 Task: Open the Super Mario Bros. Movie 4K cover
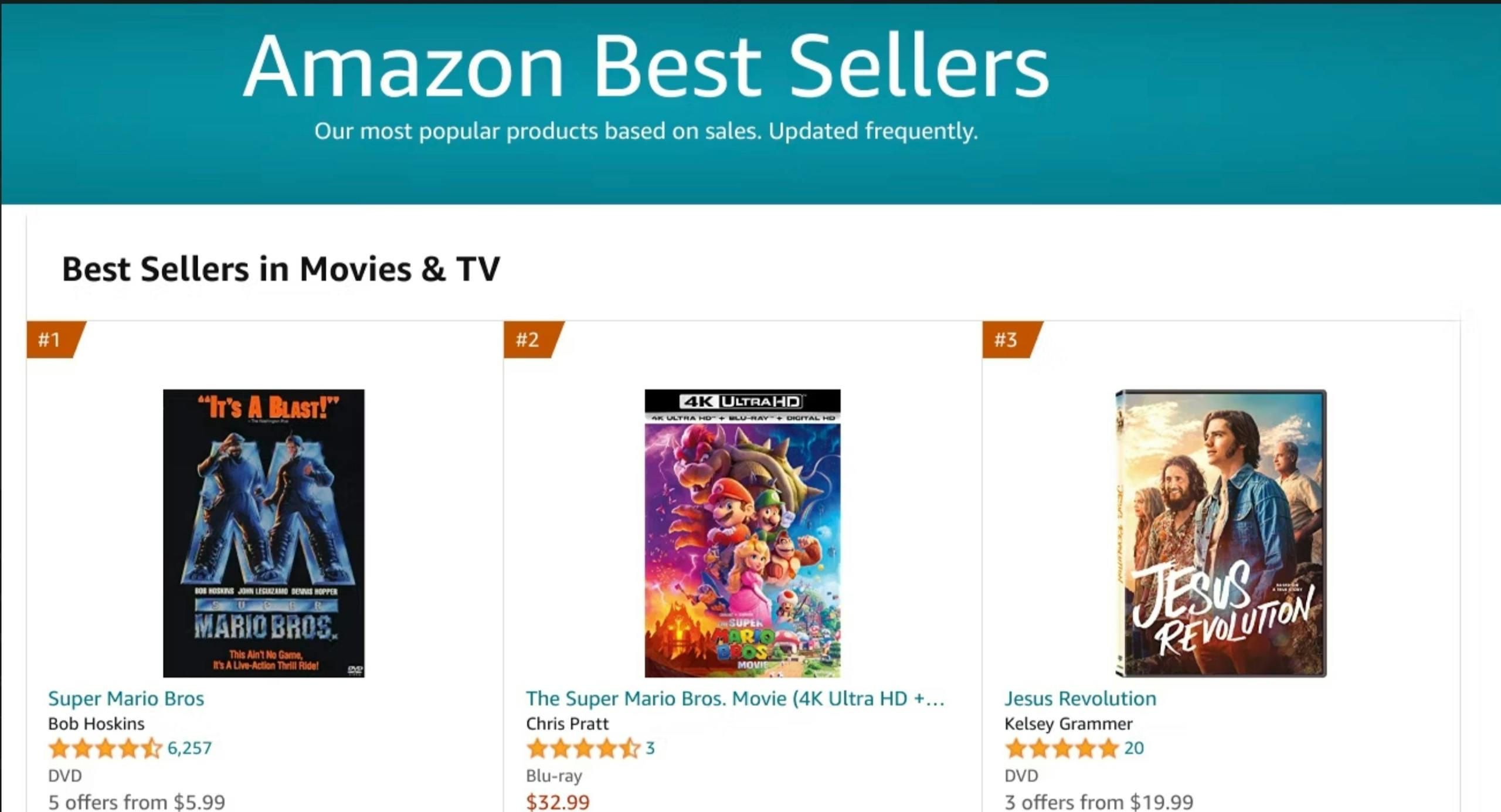click(742, 533)
